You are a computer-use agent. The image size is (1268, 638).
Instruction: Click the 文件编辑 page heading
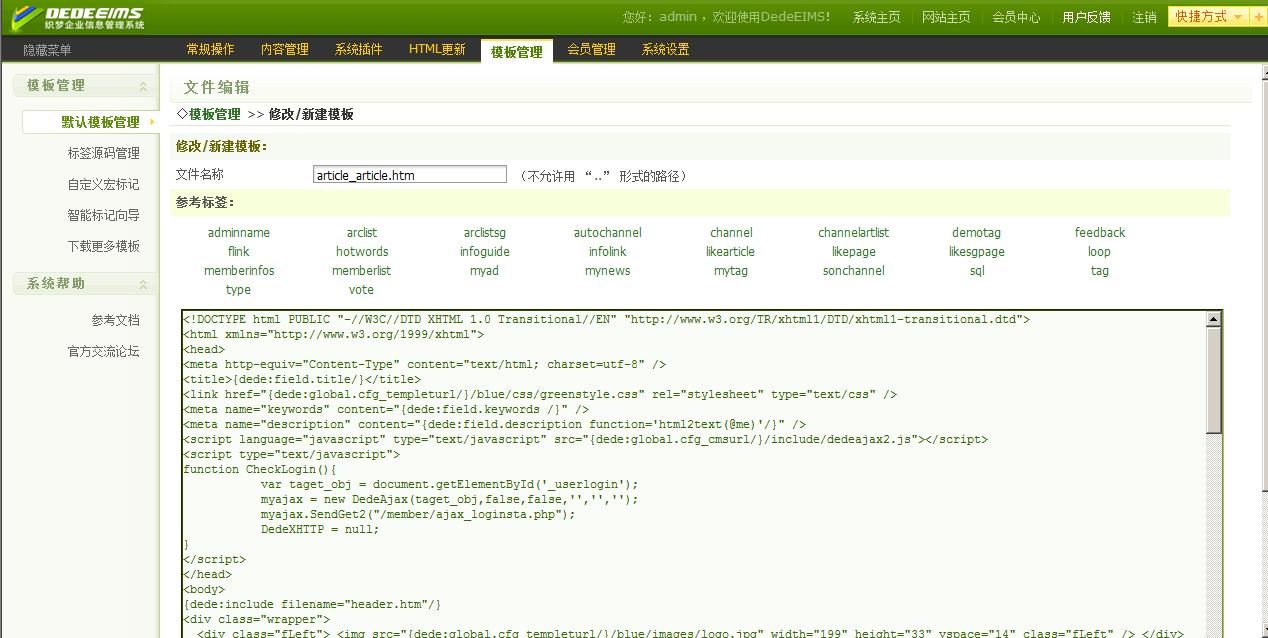tap(217, 88)
